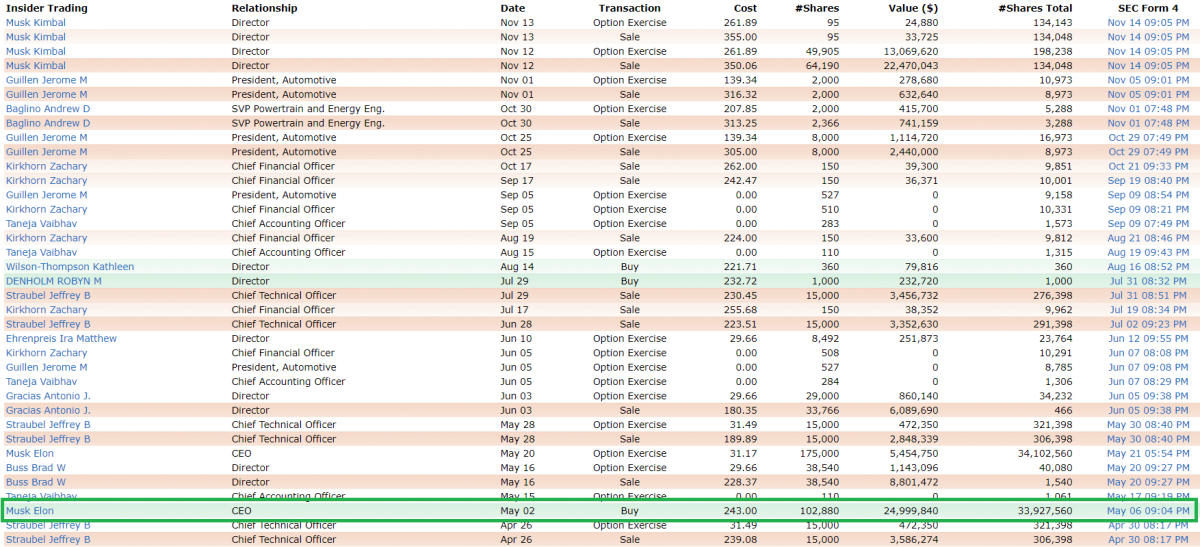Select the 8,801,472 value cell
Viewport: 1200px width, 547px height.
coord(912,482)
